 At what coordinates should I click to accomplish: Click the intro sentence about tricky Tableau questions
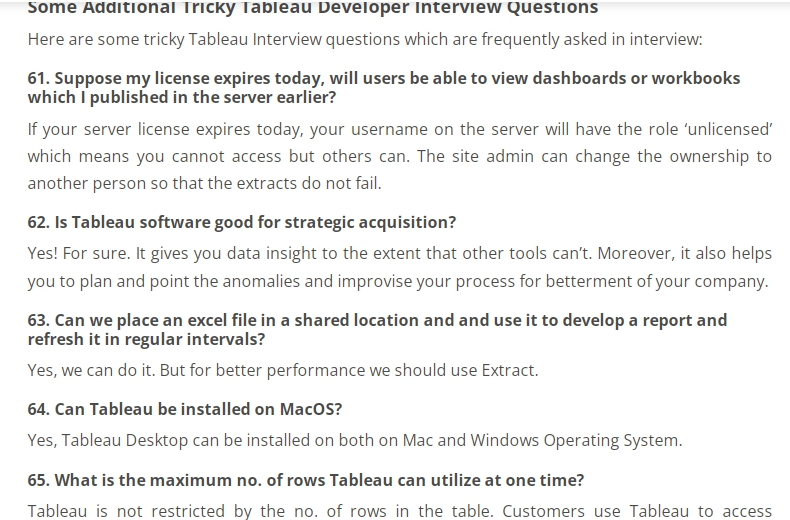365,39
